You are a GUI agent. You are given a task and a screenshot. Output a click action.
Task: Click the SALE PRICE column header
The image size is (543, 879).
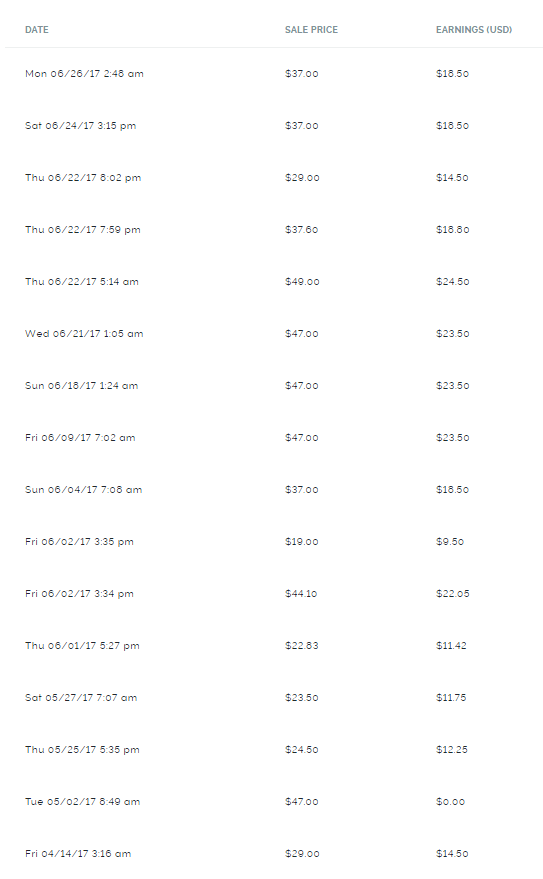311,30
